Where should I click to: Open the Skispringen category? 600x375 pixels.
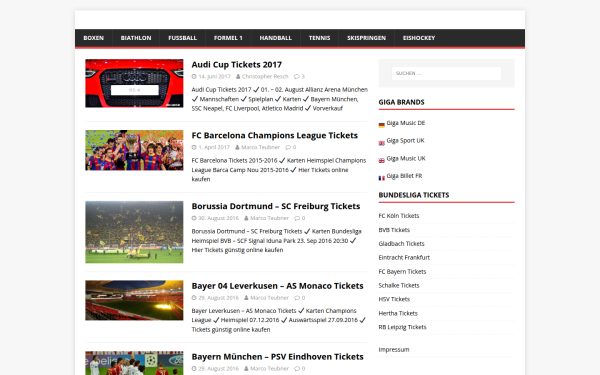(x=366, y=38)
